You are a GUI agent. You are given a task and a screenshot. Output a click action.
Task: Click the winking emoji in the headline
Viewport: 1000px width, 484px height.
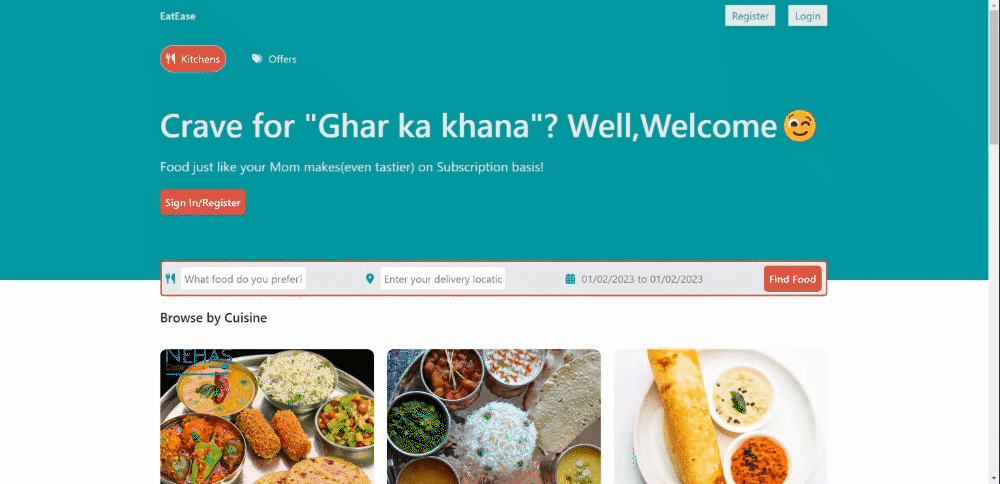coord(800,126)
